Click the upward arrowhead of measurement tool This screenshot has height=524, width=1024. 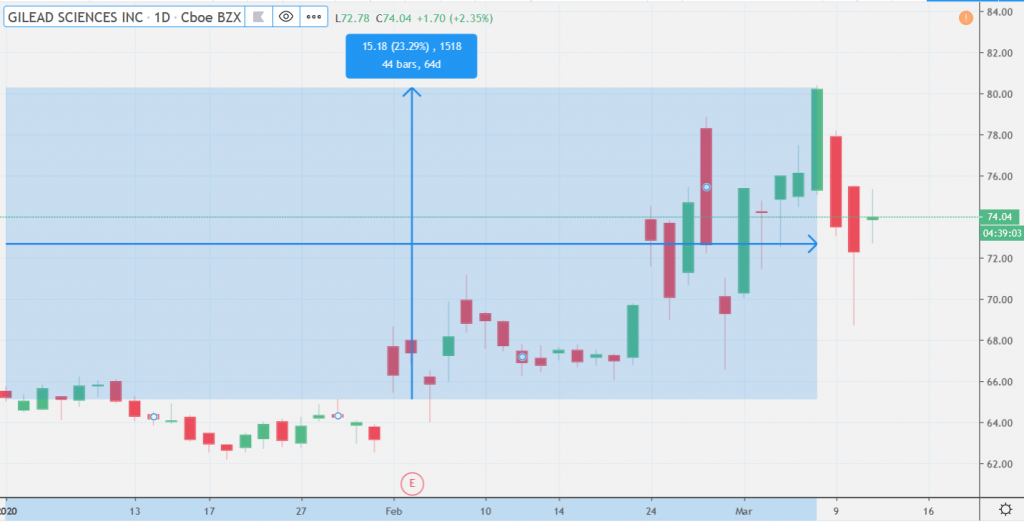coord(412,92)
